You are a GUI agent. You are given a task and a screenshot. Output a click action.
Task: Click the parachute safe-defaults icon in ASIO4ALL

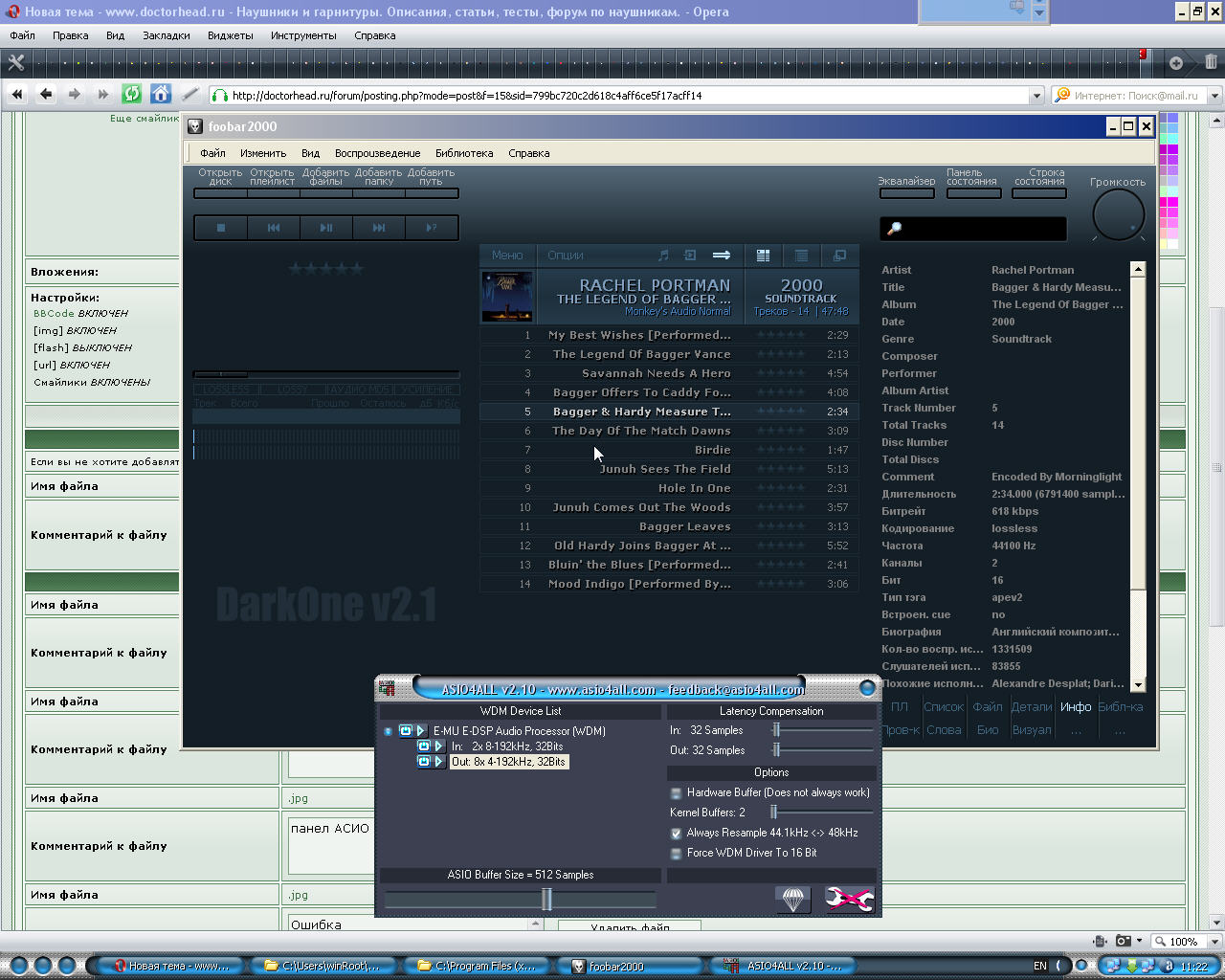(x=793, y=899)
